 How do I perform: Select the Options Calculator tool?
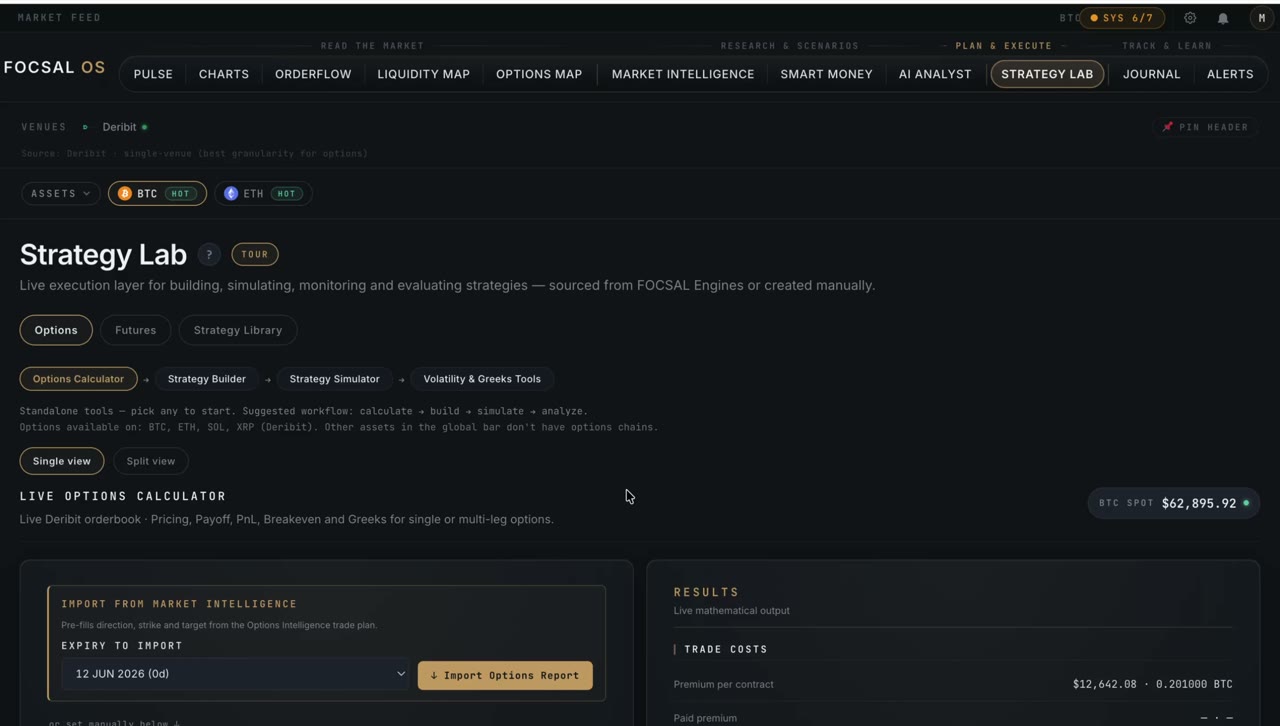(x=78, y=379)
